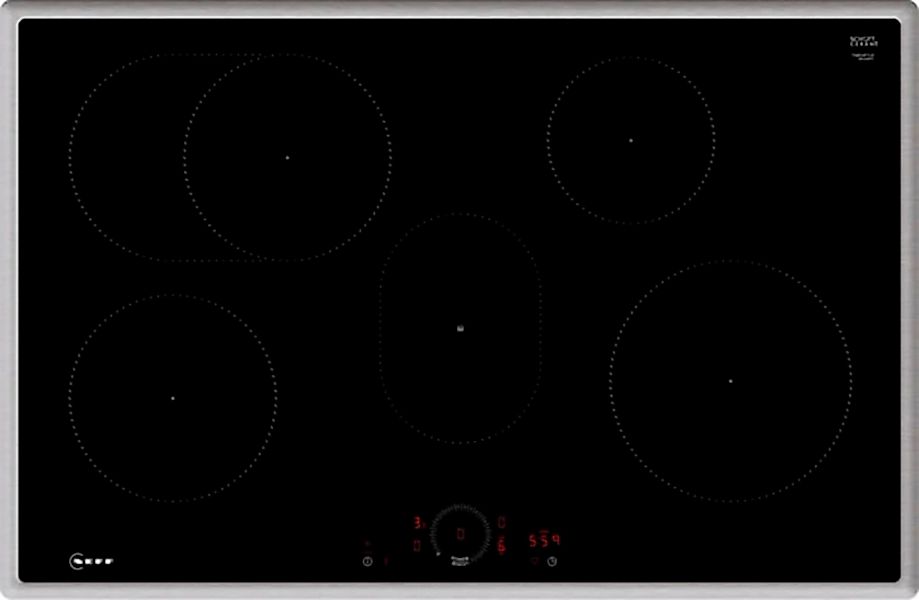Select the heat display showing "6"
The image size is (919, 600).
[501, 545]
